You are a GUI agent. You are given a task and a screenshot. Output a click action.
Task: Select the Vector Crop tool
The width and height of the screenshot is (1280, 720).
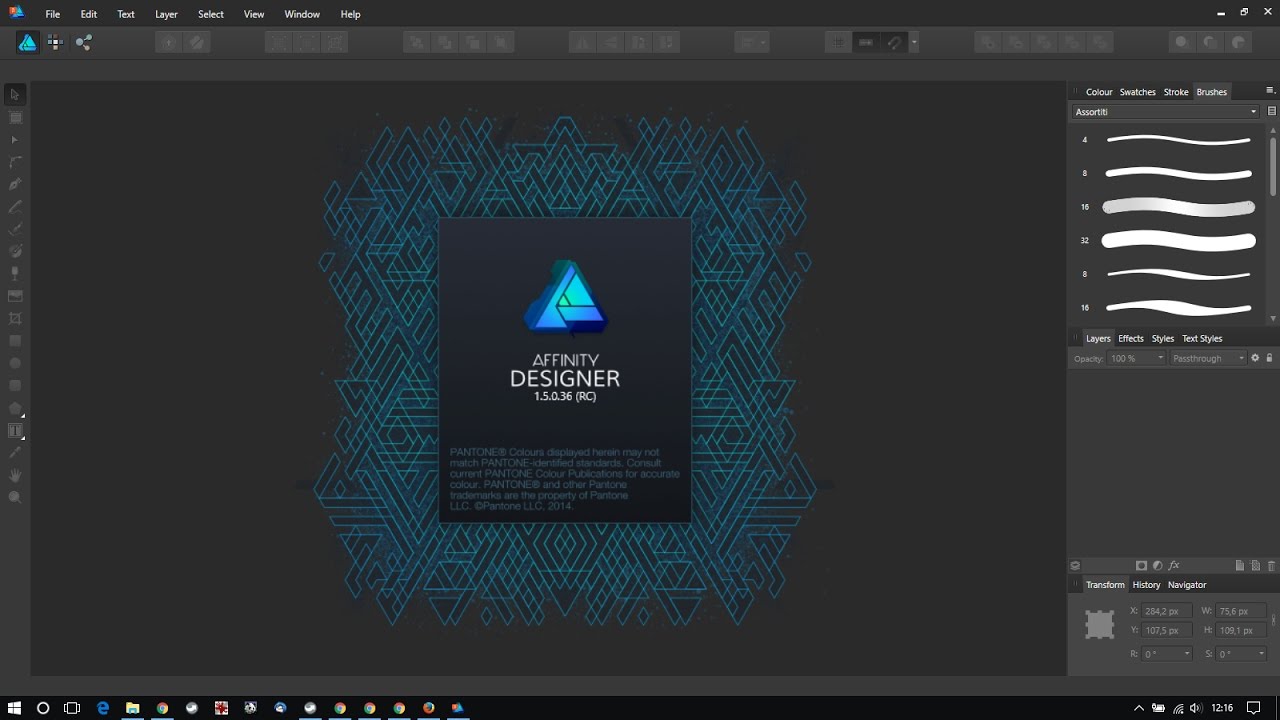click(x=15, y=318)
